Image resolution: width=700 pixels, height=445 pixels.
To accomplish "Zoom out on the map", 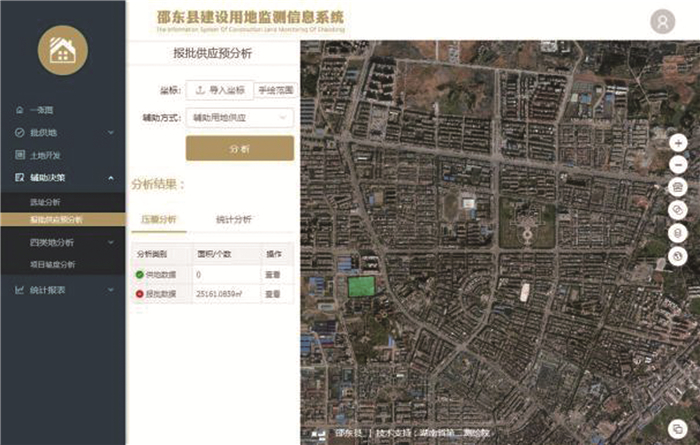I will click(x=679, y=165).
